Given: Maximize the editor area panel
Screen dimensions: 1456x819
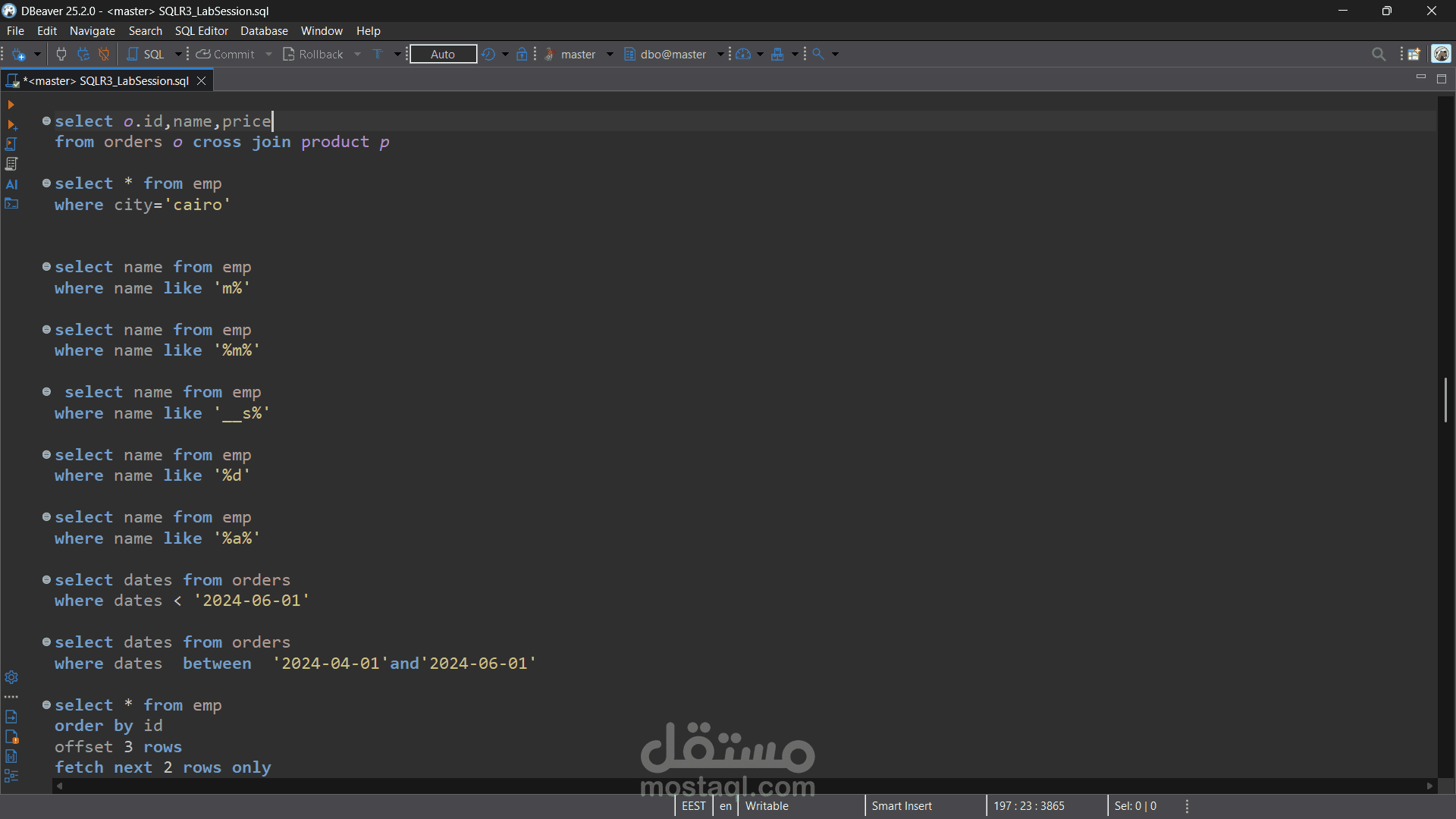Looking at the screenshot, I should [1442, 79].
